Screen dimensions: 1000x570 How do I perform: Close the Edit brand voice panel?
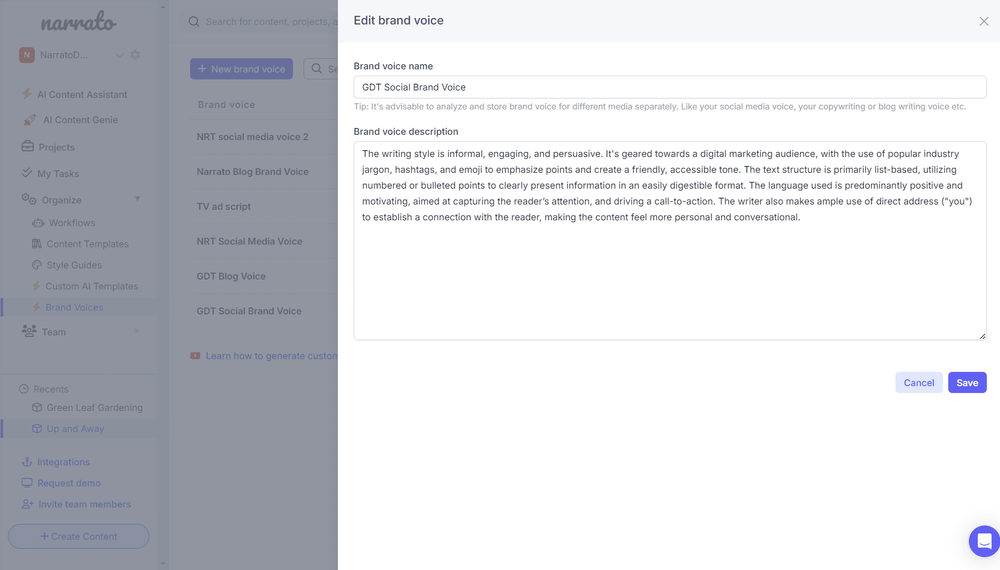(x=983, y=21)
